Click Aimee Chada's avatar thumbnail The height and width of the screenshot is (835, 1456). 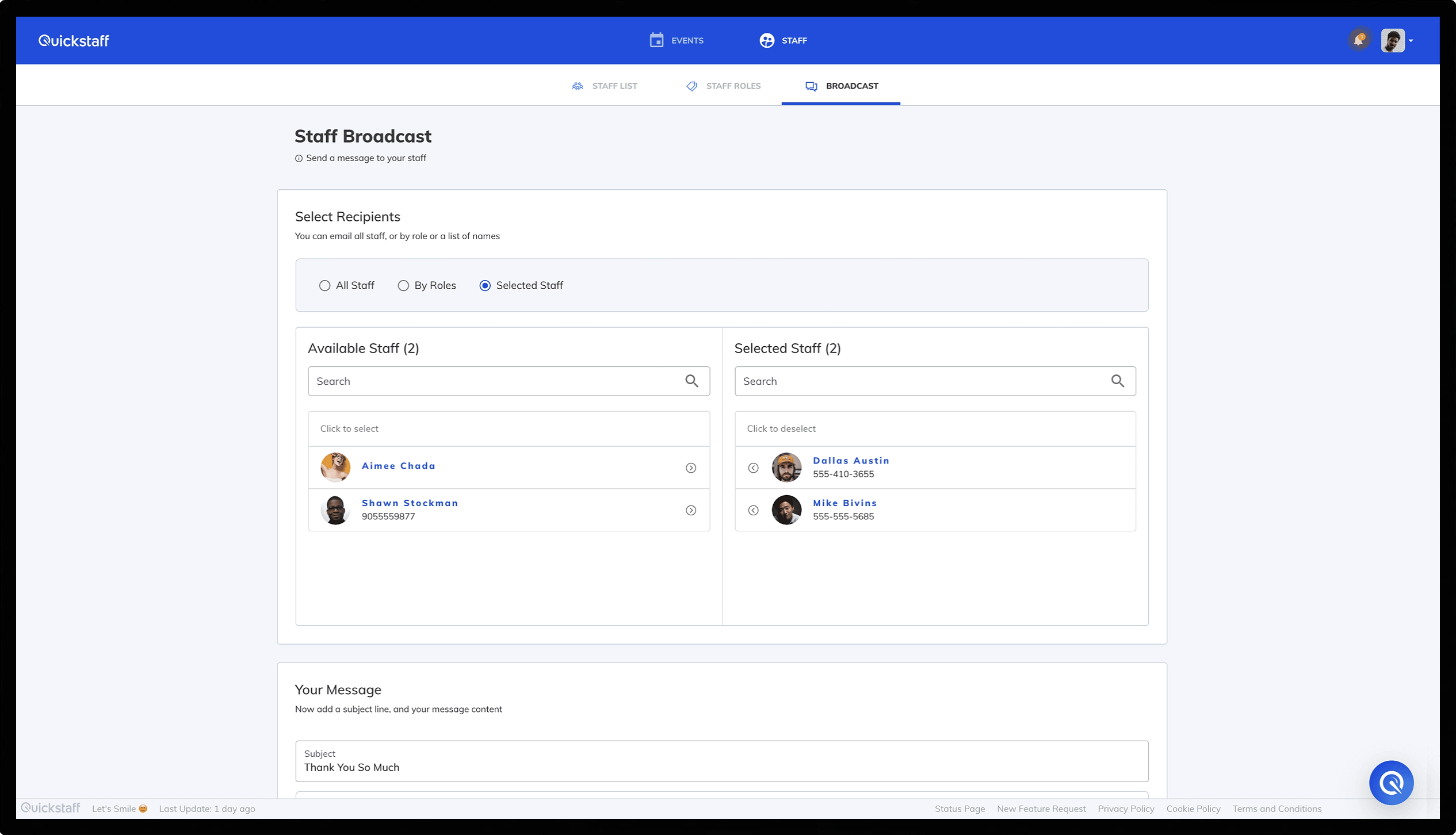[x=335, y=467]
